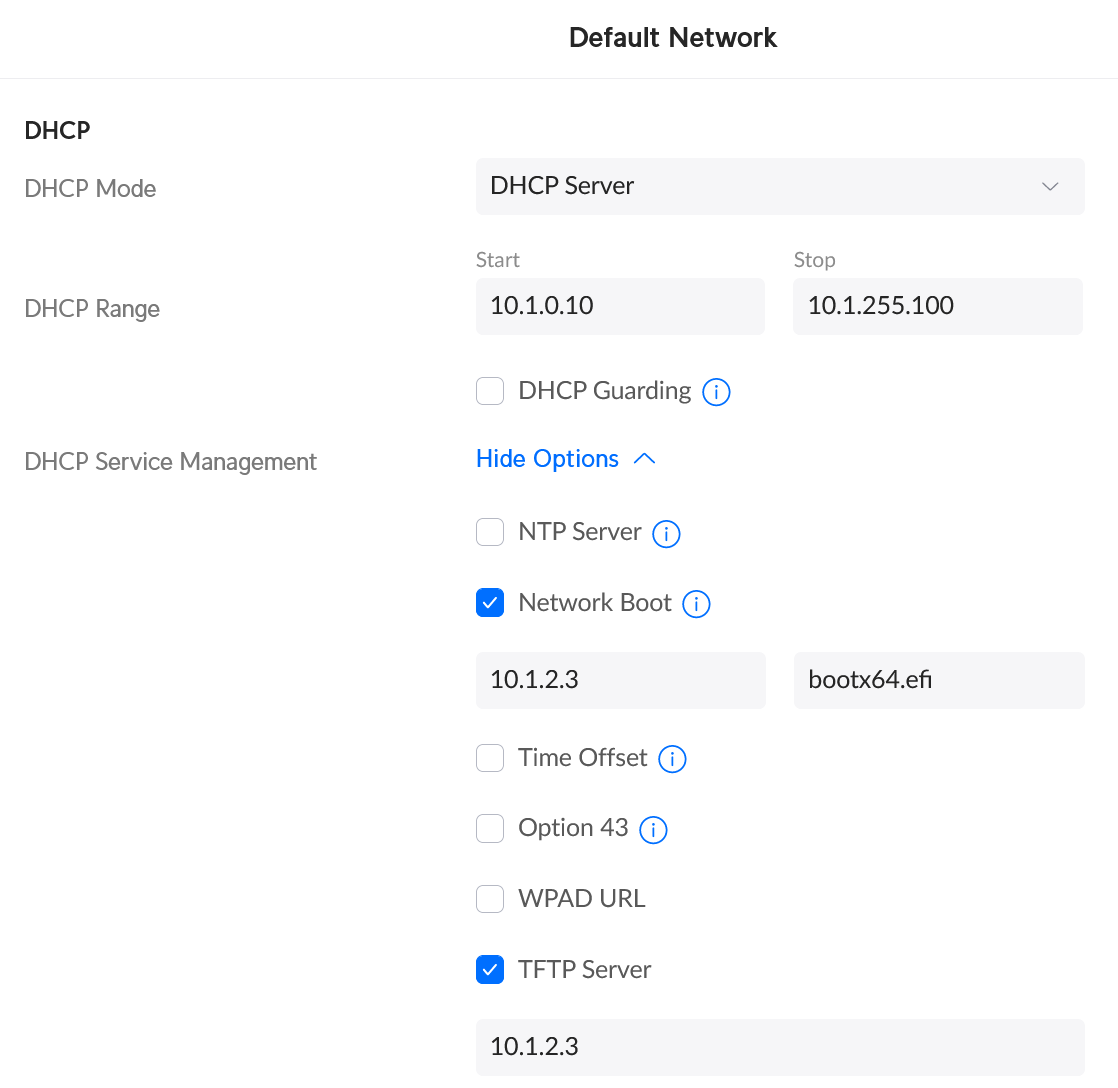Click the info icon next to Time Offset
This screenshot has width=1118, height=1088.
click(x=672, y=759)
